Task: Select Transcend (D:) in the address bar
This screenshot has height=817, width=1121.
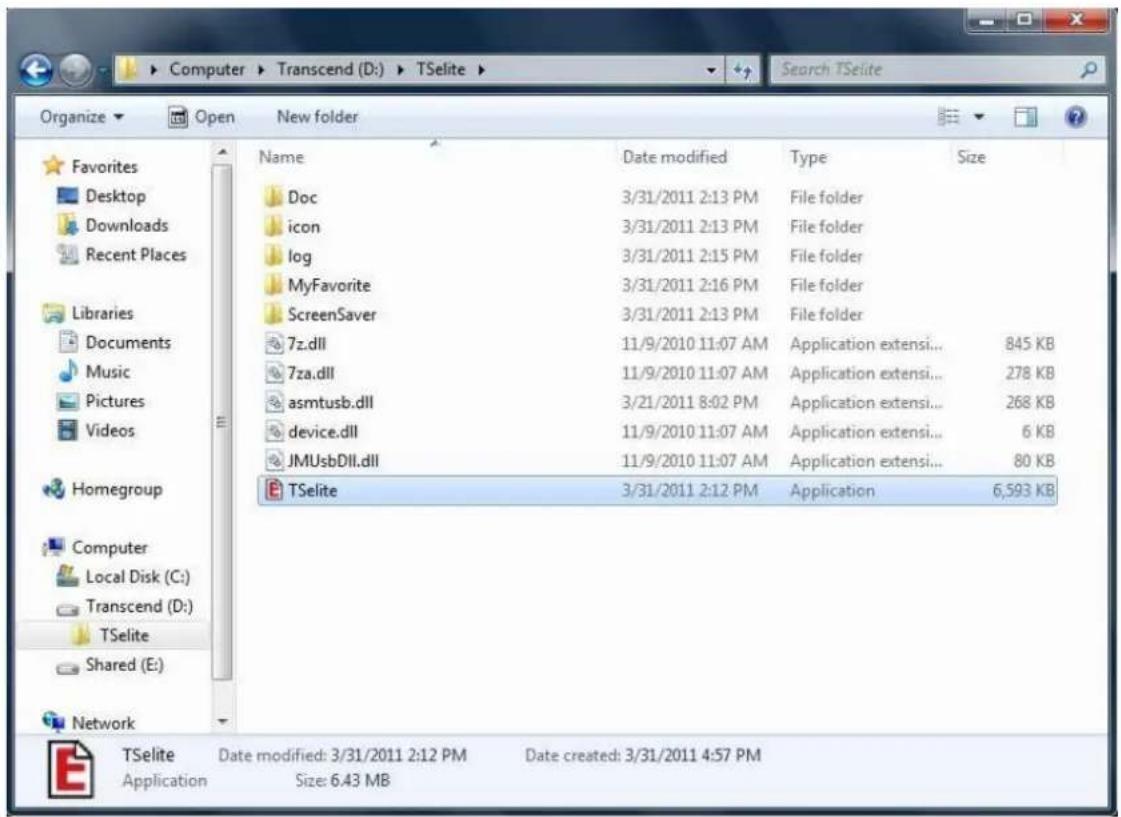Action: point(330,69)
